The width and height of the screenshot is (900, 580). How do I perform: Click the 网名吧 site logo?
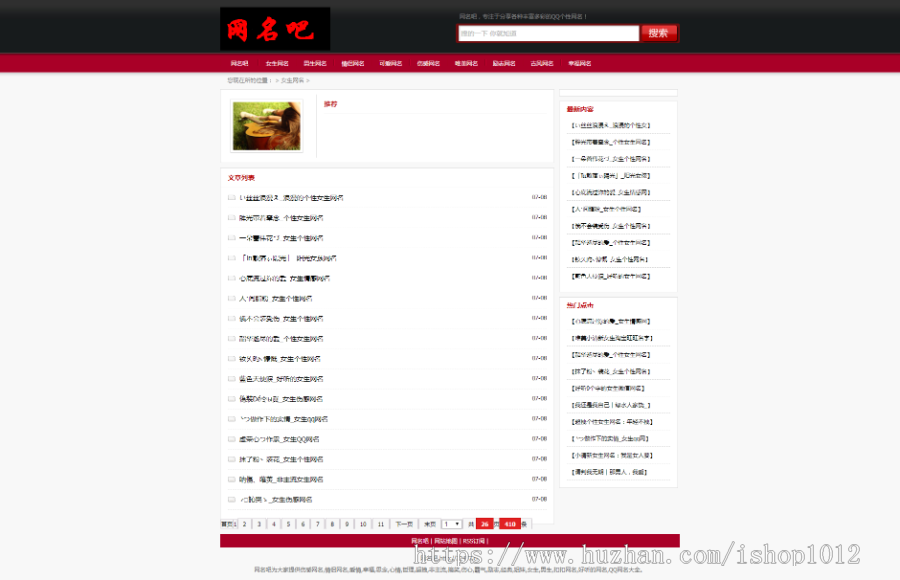[x=275, y=29]
